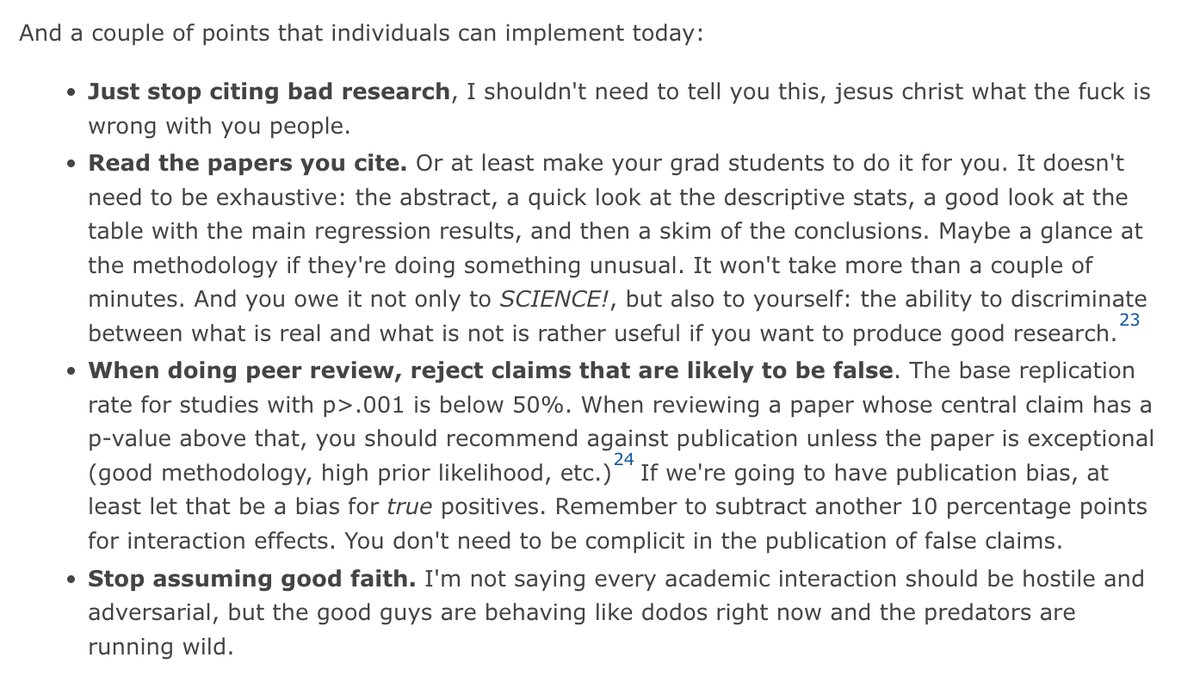Click bold text "Just stop citing bad research"
The height and width of the screenshot is (684, 1200).
269,92
